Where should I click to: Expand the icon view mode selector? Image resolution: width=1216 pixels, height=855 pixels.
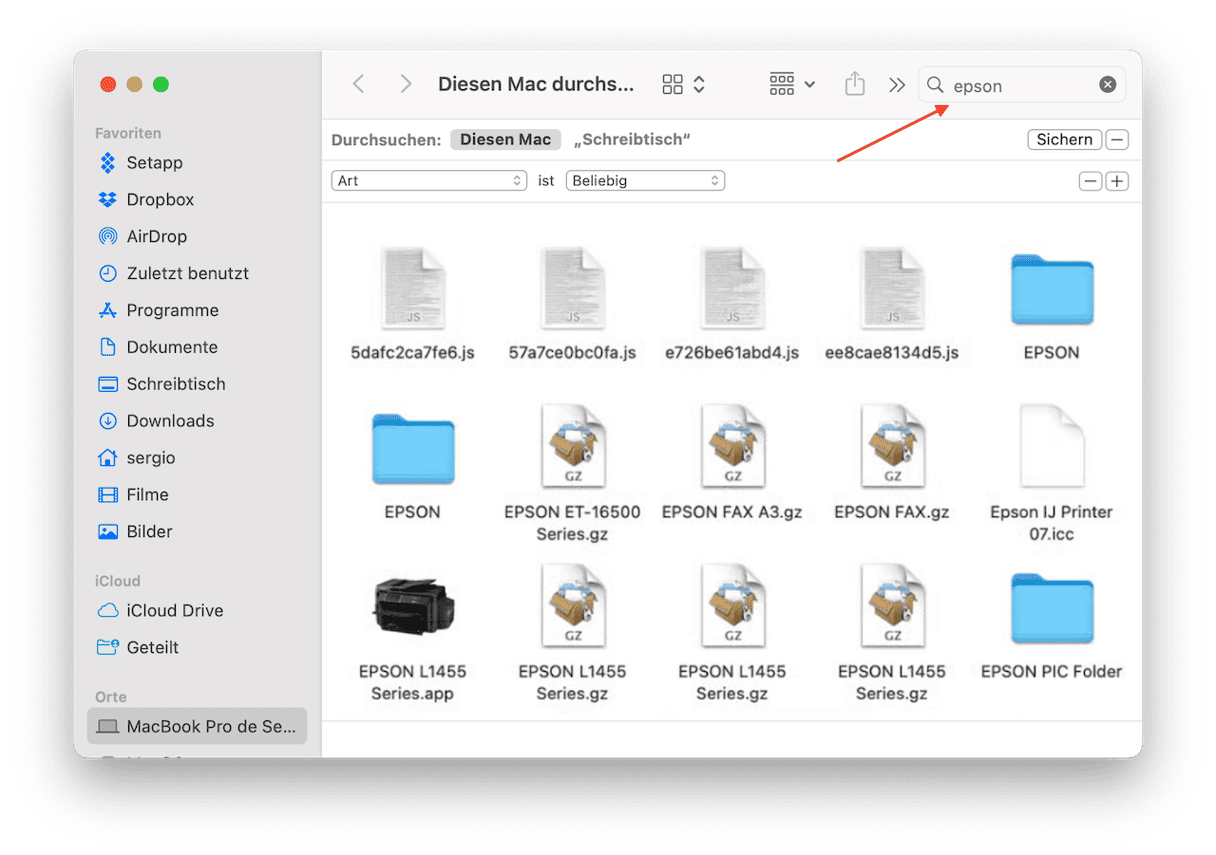click(x=684, y=85)
